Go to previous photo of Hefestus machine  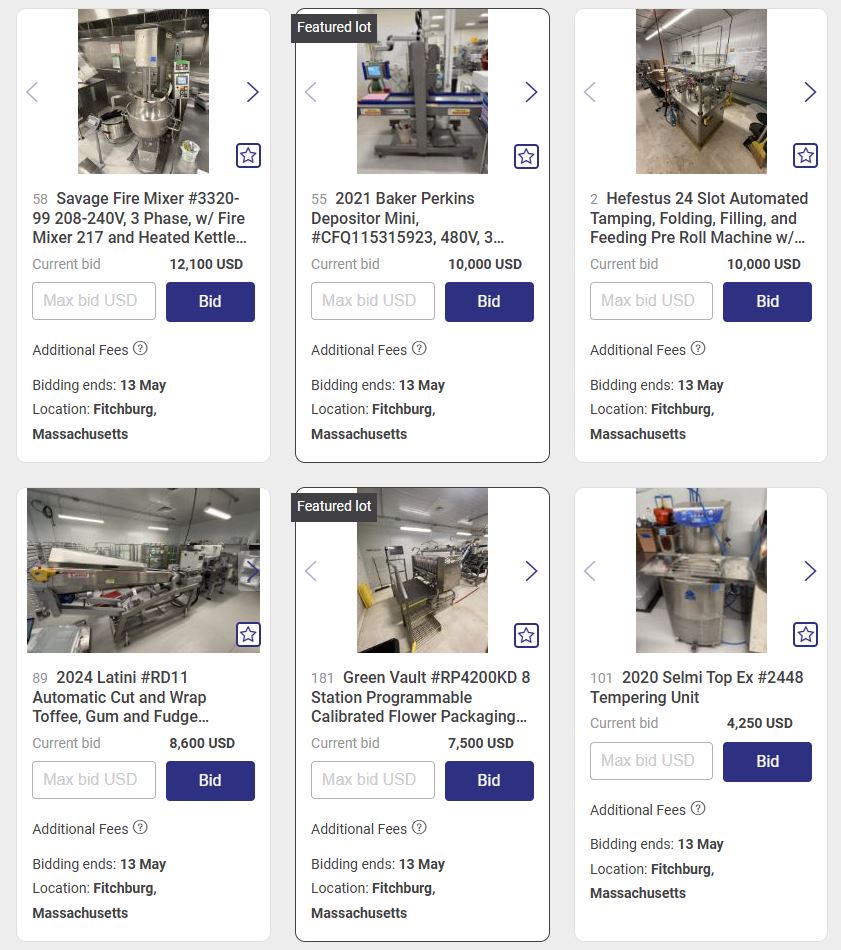pos(590,92)
